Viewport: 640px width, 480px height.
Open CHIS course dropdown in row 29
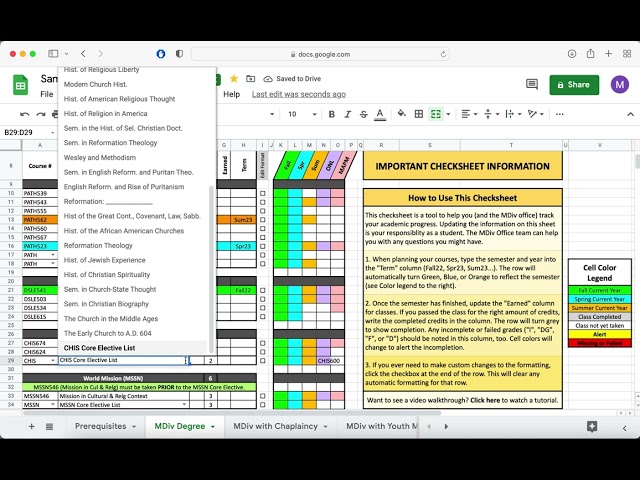click(x=53, y=361)
